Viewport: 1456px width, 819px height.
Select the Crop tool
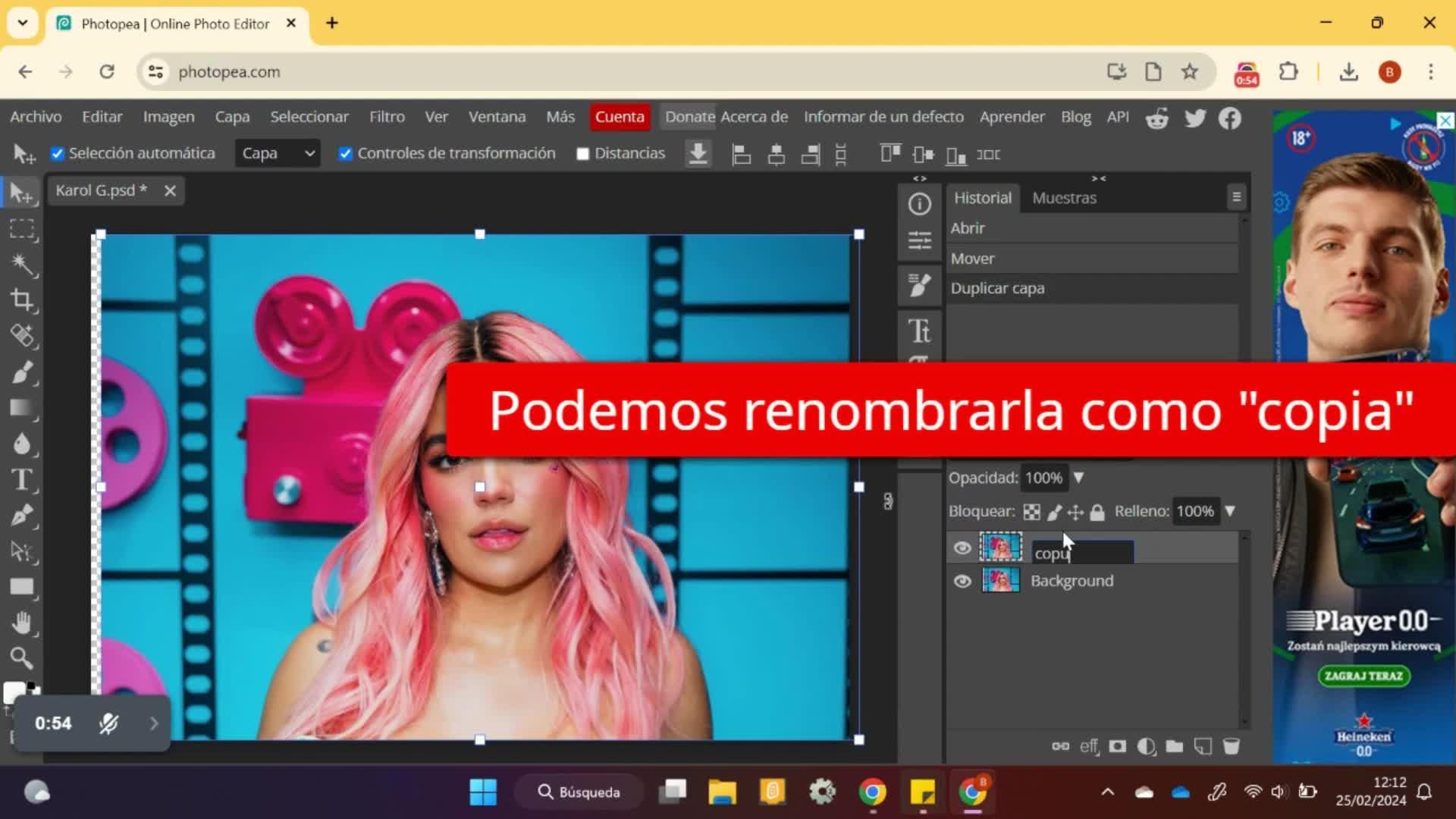[22, 300]
